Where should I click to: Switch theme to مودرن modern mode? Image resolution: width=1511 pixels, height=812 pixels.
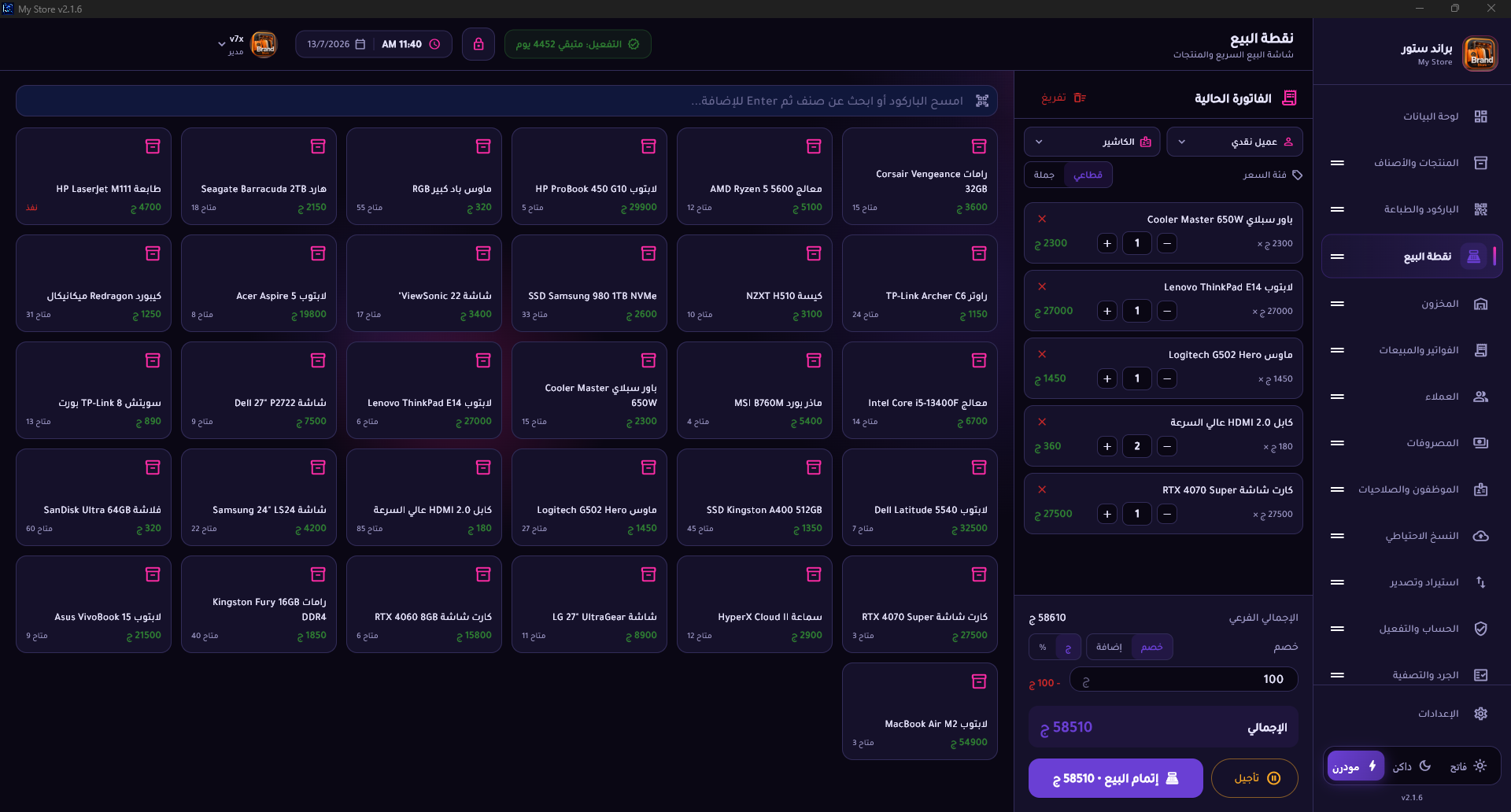click(1355, 766)
